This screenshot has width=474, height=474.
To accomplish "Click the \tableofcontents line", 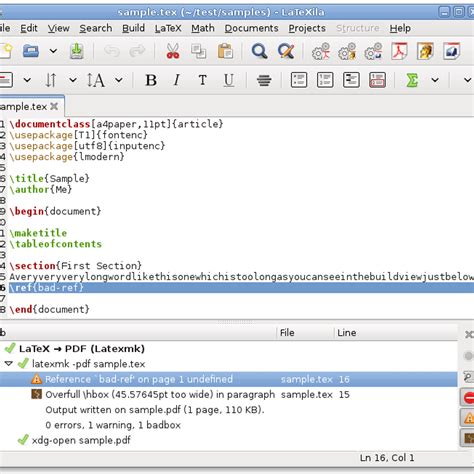I will pyautogui.click(x=55, y=244).
